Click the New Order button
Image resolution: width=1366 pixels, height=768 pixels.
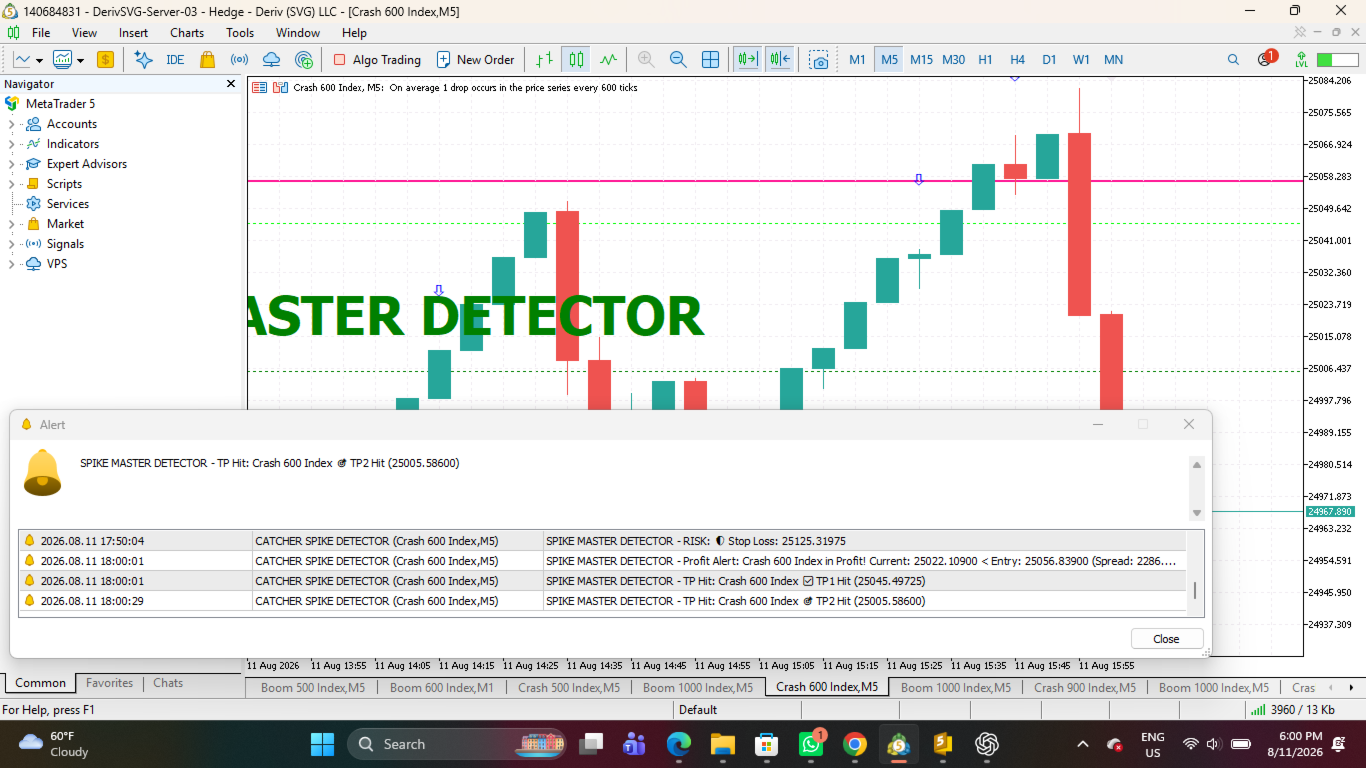click(476, 60)
